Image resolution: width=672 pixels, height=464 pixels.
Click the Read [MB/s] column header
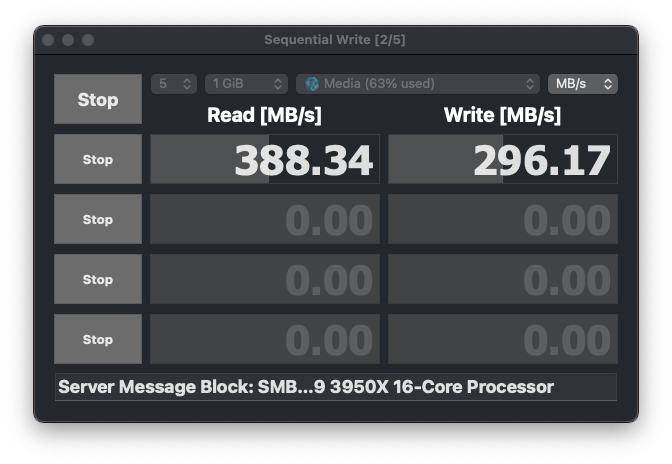point(264,115)
